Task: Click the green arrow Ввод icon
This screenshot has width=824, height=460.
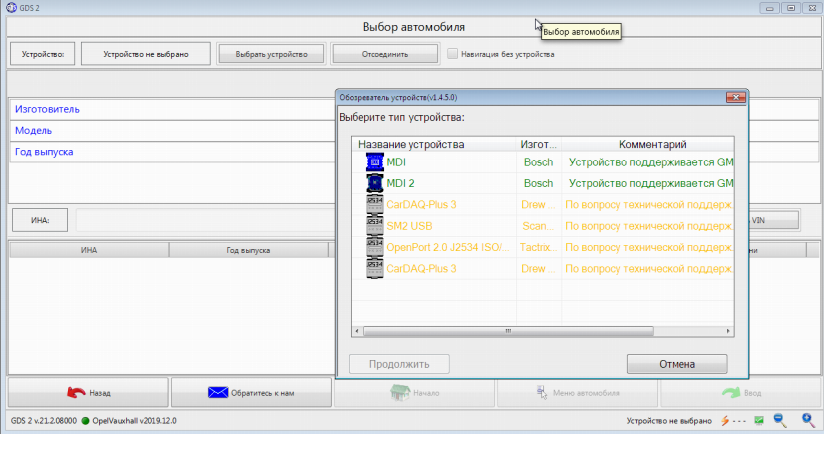Action: (730, 393)
